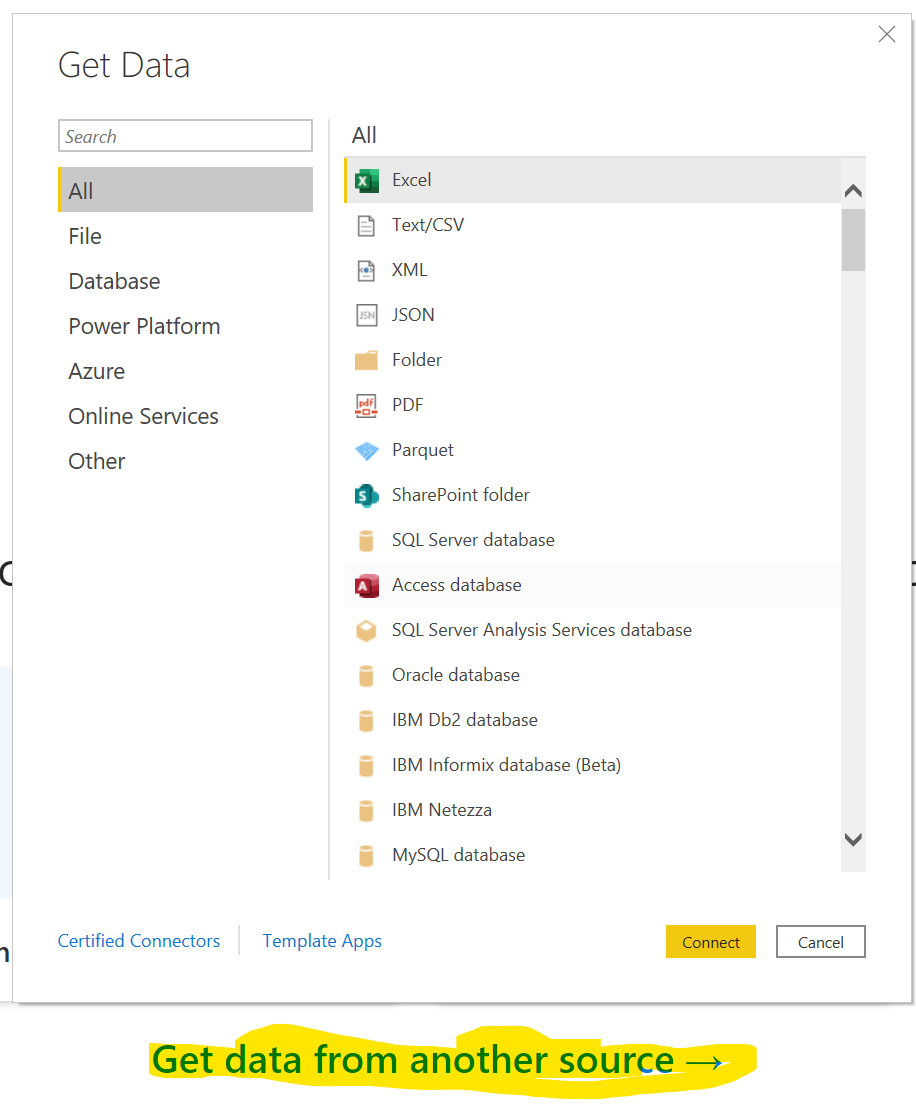Select the Access database row label
Screen dimensions: 916x1107
[x=457, y=585]
